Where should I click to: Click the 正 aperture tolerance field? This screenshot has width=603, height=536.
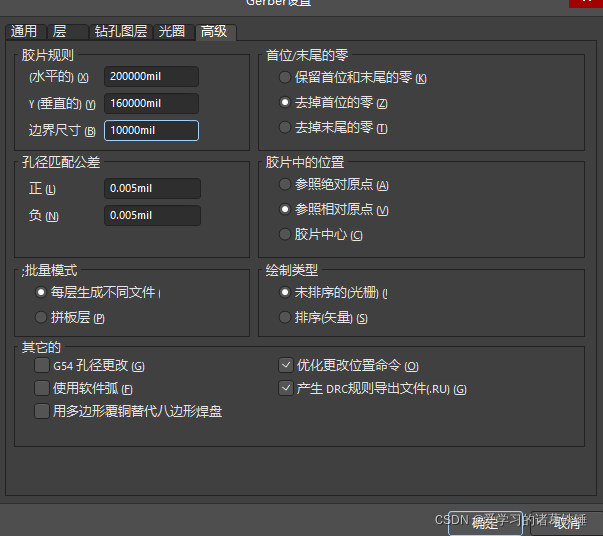pyautogui.click(x=152, y=189)
